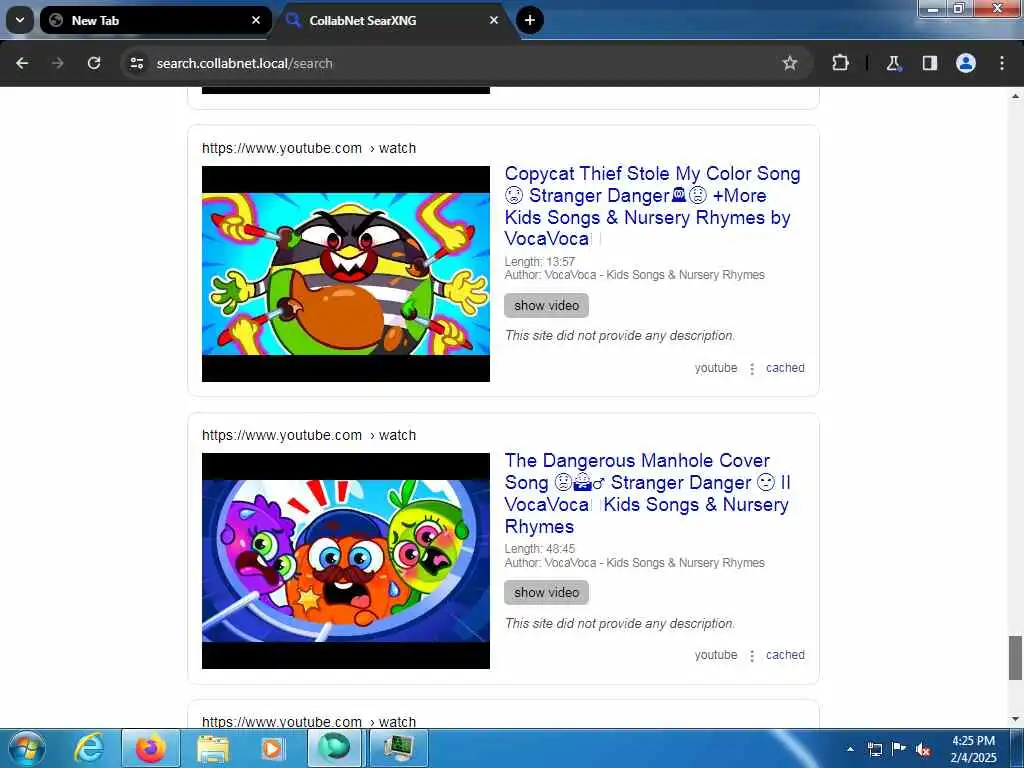Viewport: 1024px width, 768px height.
Task: Open Chrome Labs flask icon
Action: point(893,63)
